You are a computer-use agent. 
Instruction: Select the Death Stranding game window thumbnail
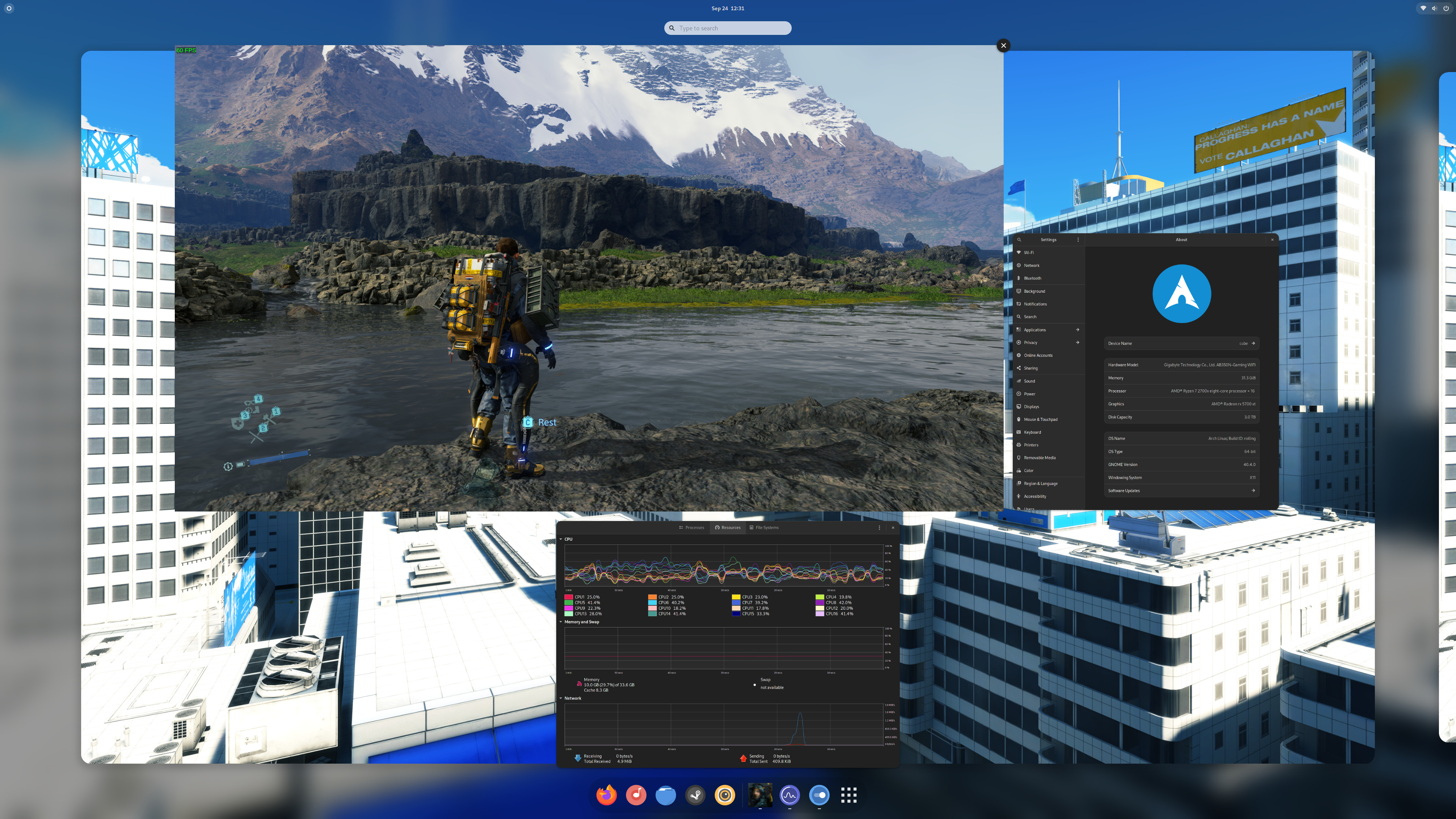coord(589,278)
